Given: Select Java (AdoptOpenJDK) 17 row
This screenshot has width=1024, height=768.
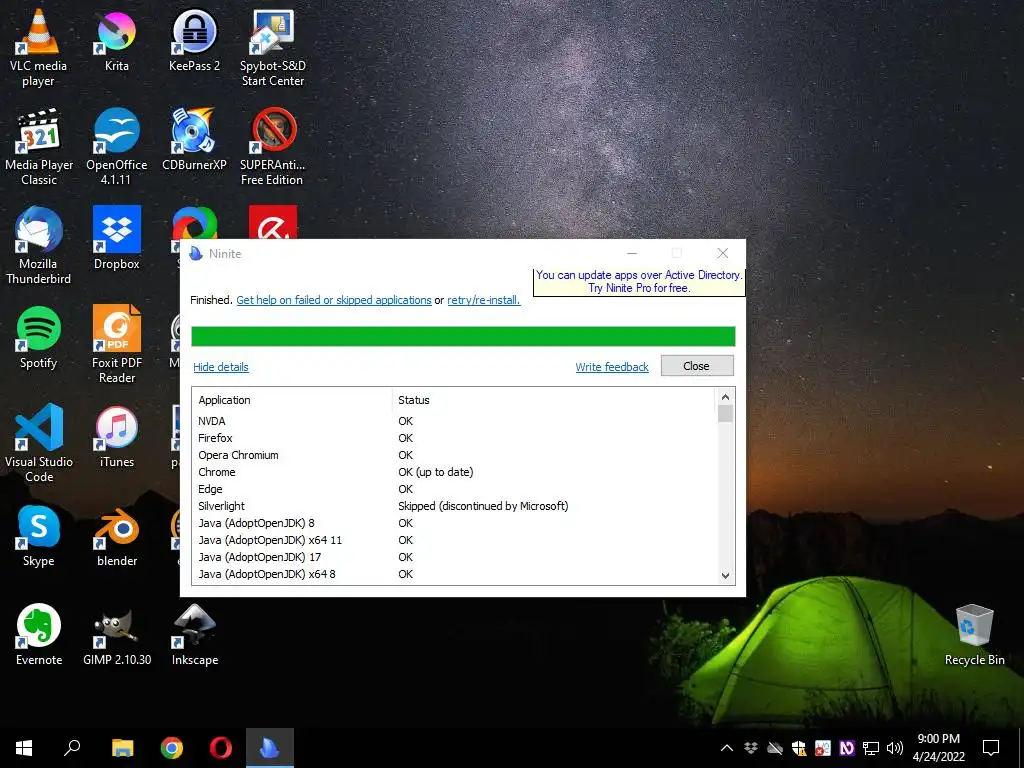Looking at the screenshot, I should click(x=454, y=557).
